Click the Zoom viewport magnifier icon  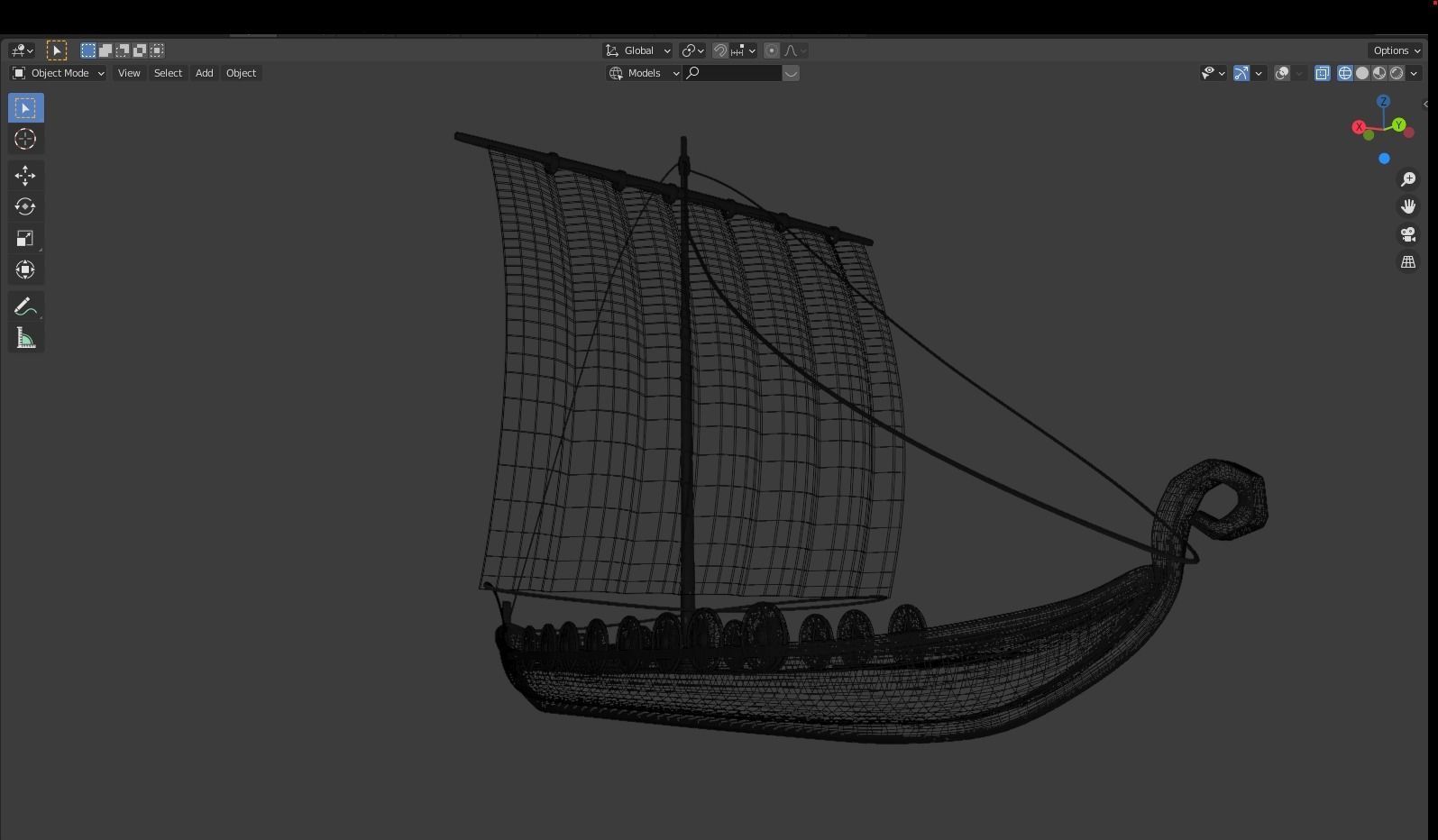click(1408, 179)
